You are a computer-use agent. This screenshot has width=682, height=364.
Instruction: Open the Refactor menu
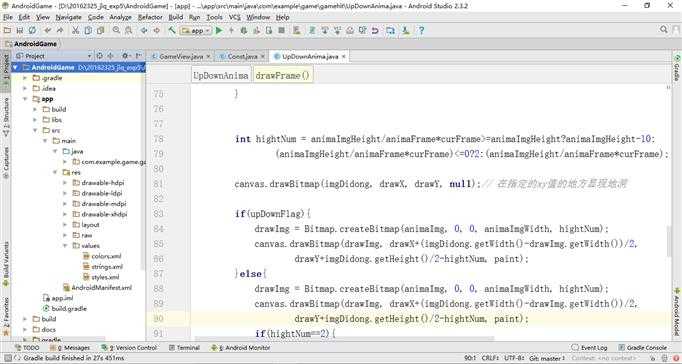[150, 17]
